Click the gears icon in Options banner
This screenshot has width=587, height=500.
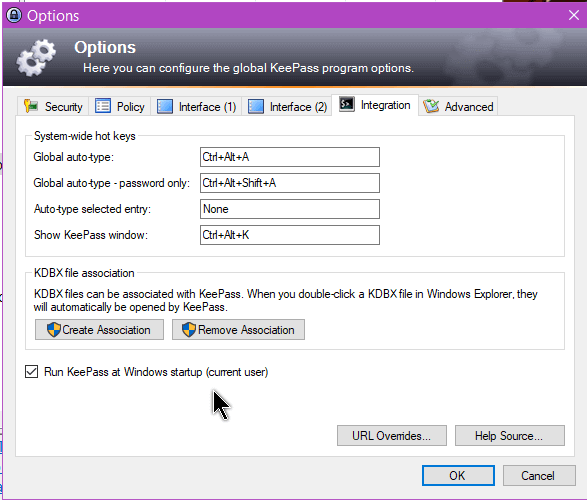coord(36,58)
